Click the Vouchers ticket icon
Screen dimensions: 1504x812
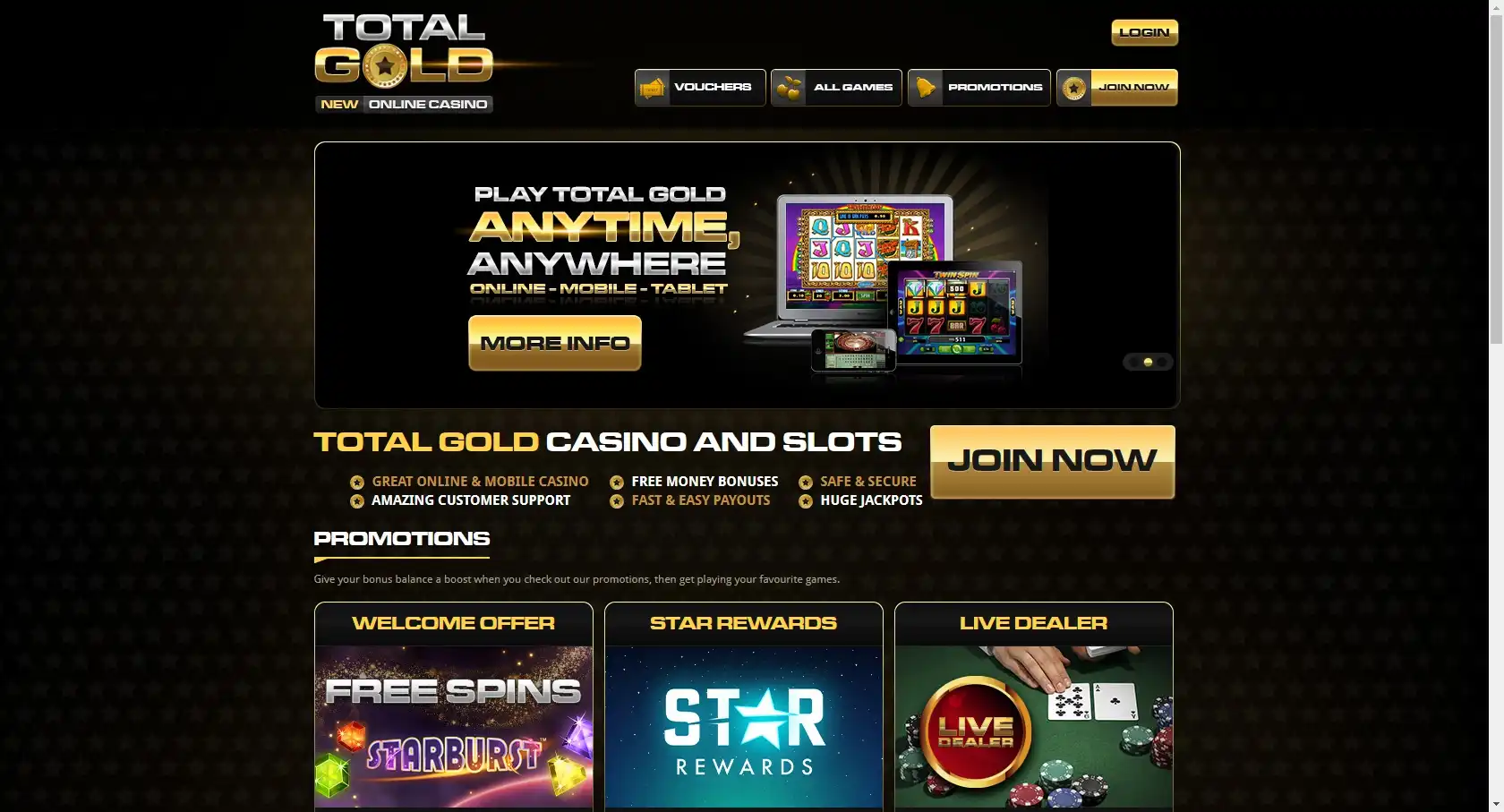point(653,88)
